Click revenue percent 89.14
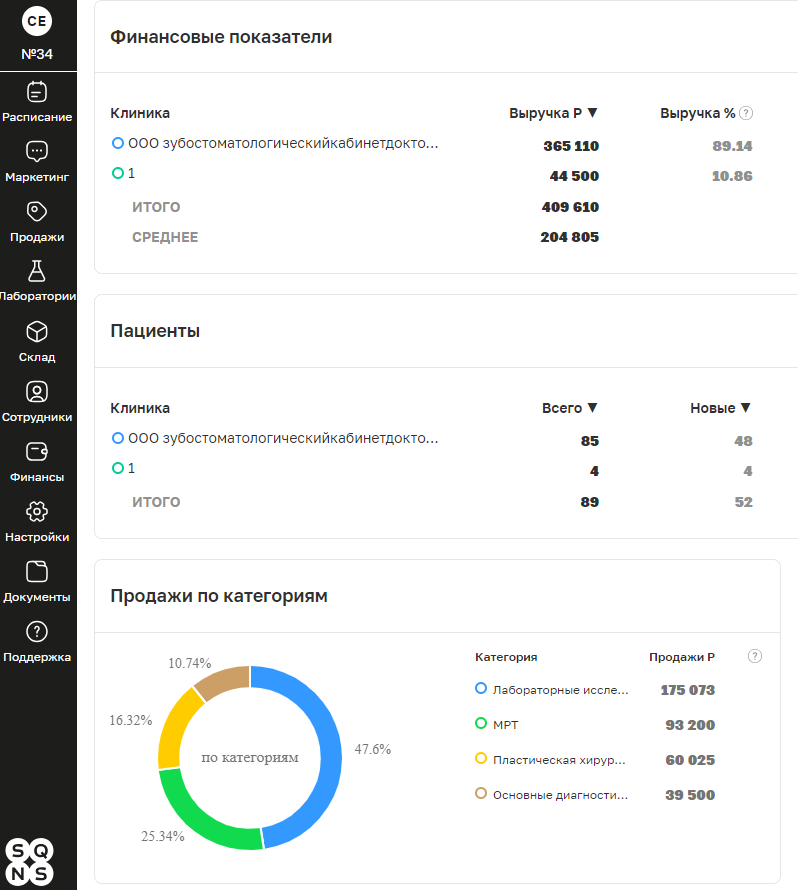798x890 pixels. [732, 146]
